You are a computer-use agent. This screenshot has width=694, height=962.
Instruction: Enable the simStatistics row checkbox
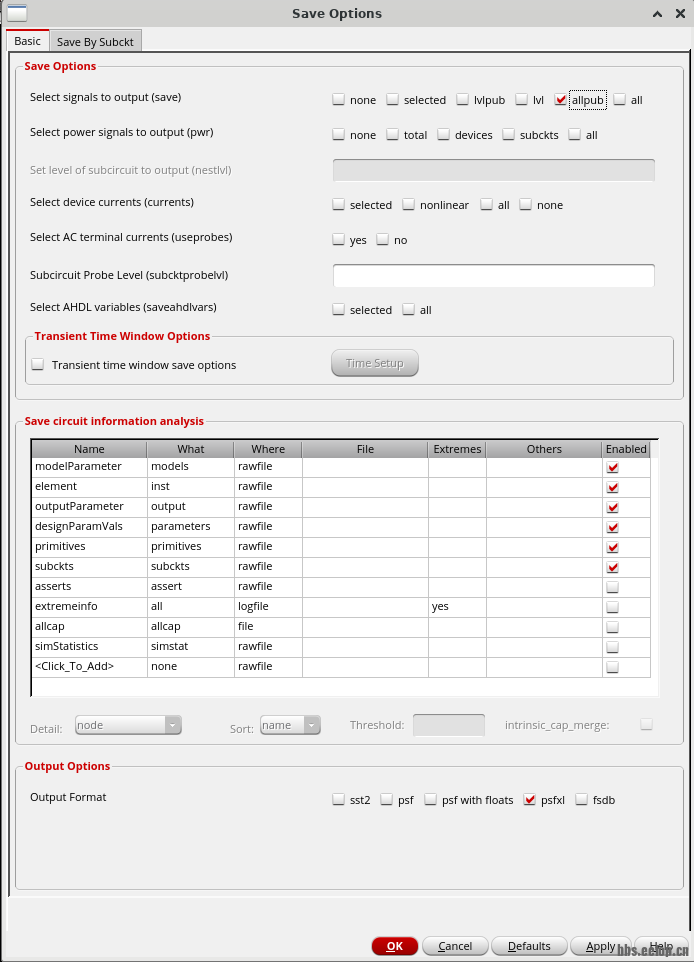[x=612, y=647]
